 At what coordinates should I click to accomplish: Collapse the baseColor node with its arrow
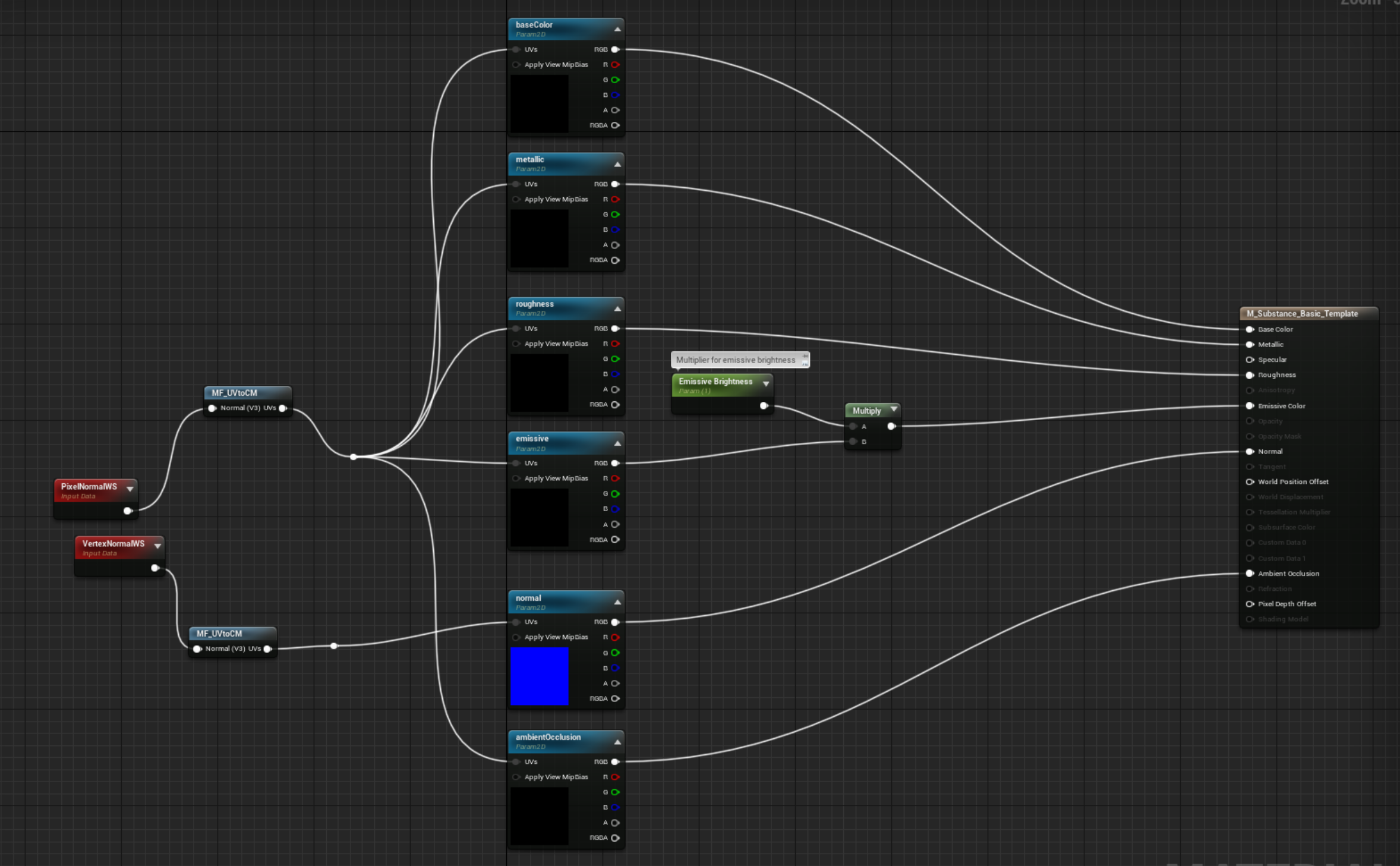pyautogui.click(x=617, y=29)
